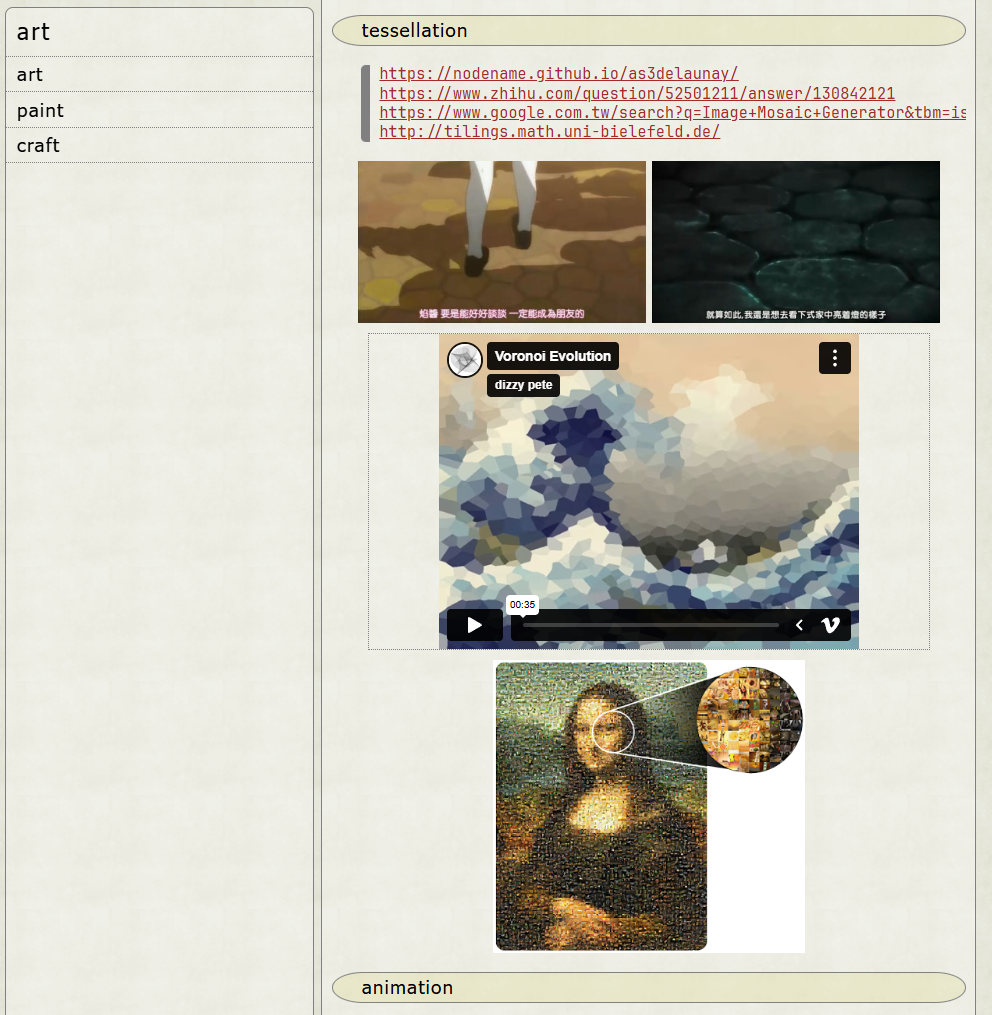Visit the dizzy pete author link
Viewport: 992px width, 1015px height.
pyautogui.click(x=523, y=385)
